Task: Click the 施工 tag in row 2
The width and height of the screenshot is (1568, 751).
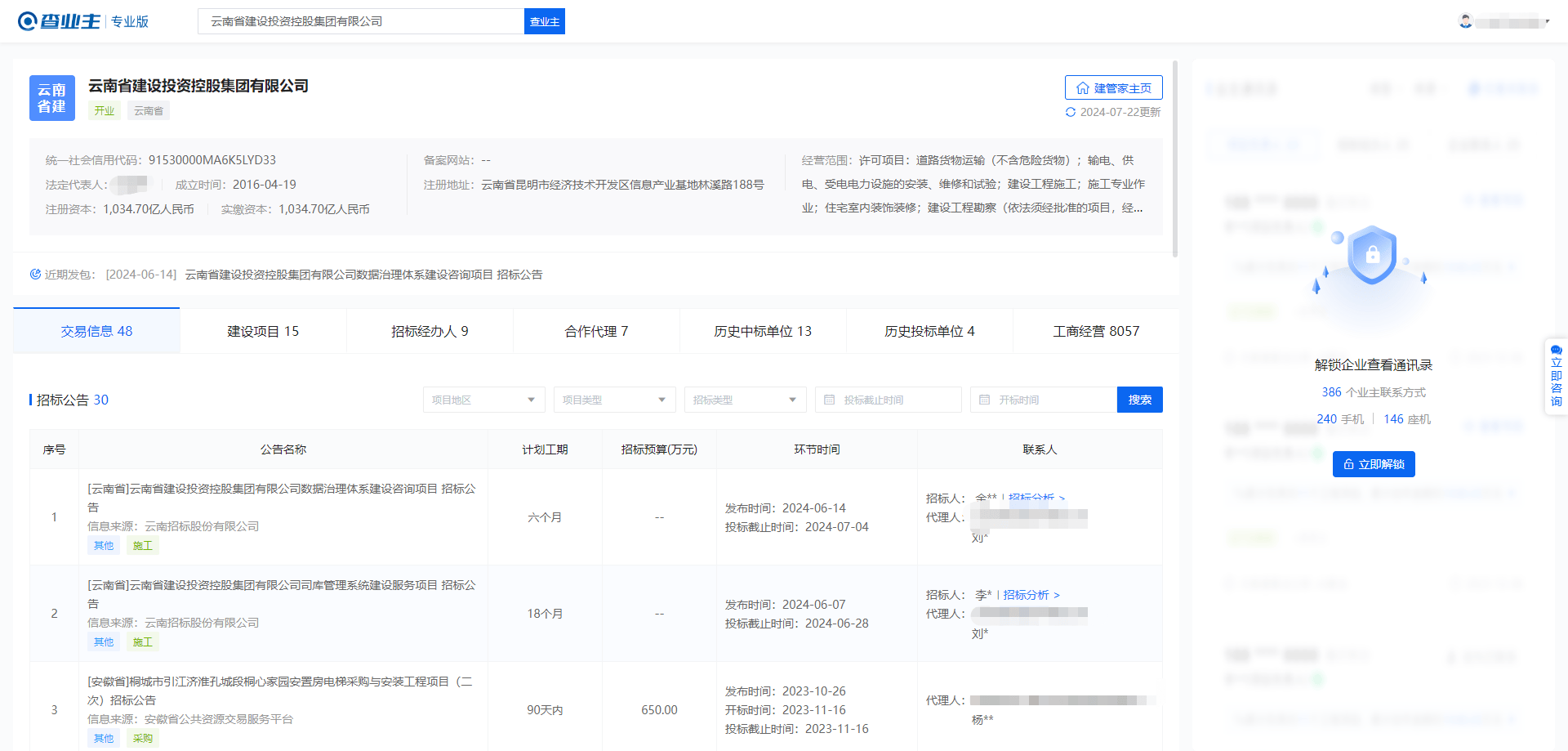Action: pos(143,642)
